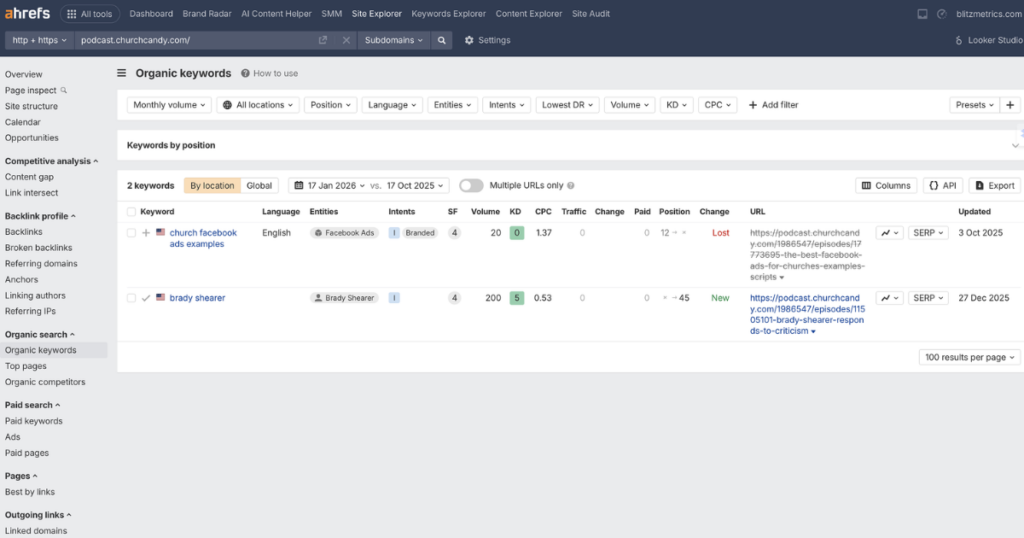Click Add filter plus button
1024x538 pixels.
[773, 105]
